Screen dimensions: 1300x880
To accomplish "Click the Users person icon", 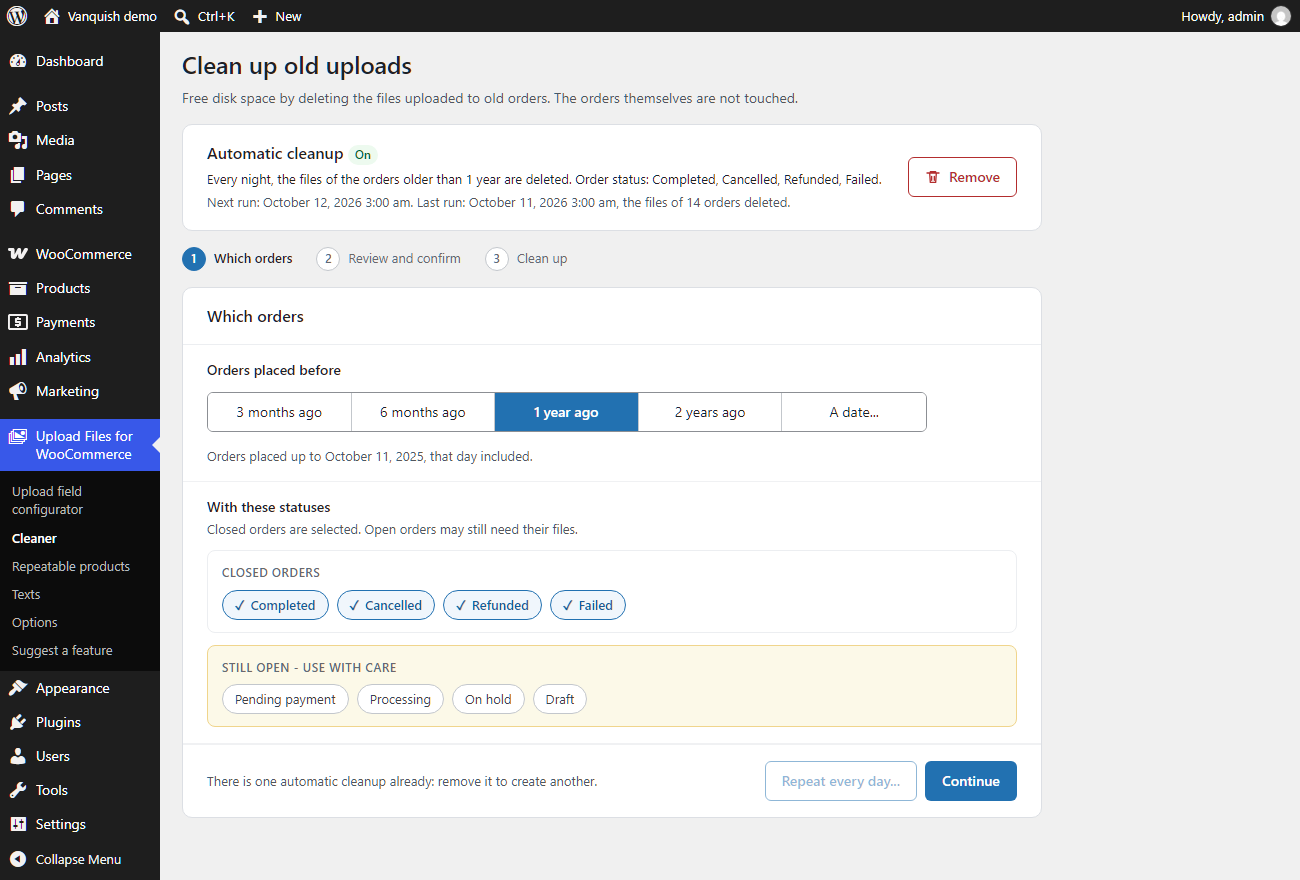I will [x=18, y=756].
